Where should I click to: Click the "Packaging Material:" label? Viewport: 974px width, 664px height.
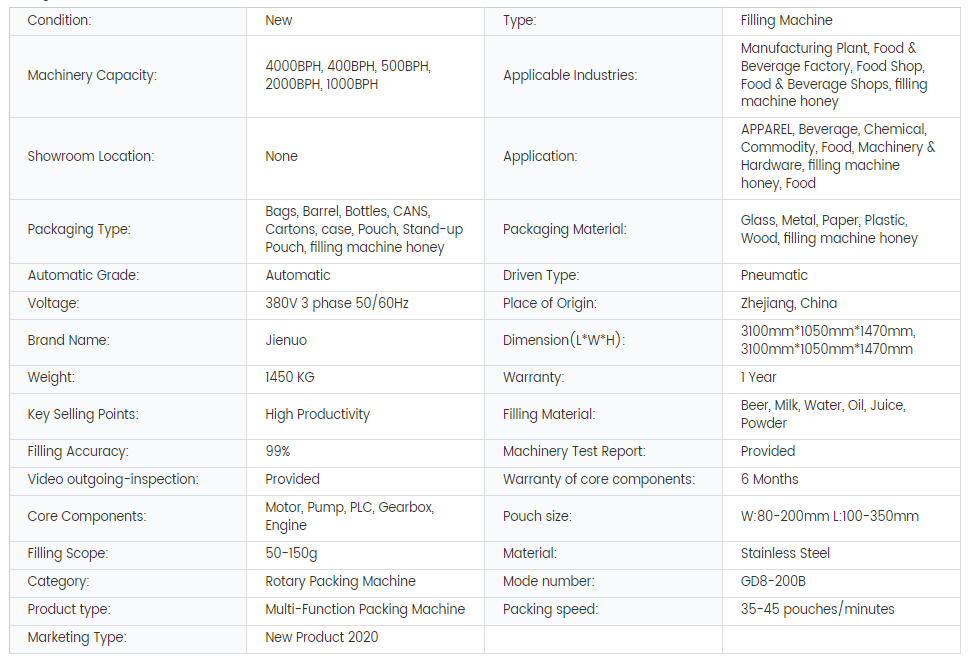pyautogui.click(x=564, y=229)
